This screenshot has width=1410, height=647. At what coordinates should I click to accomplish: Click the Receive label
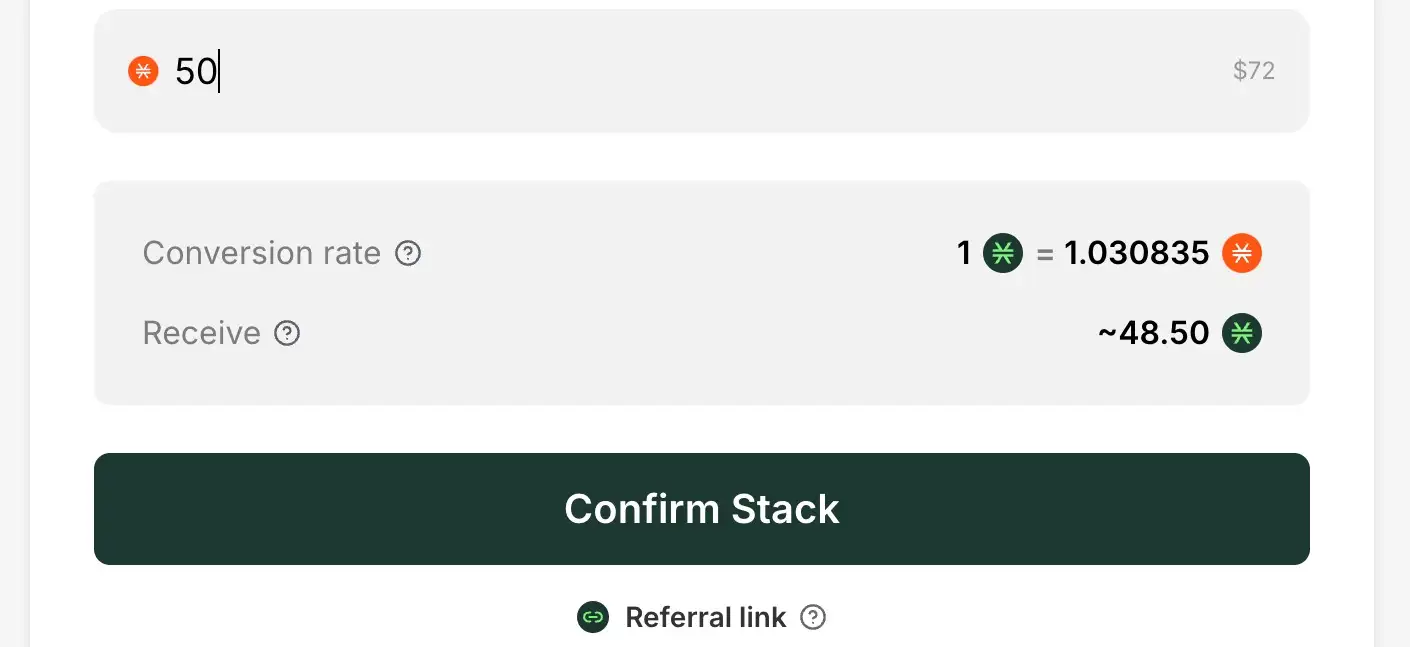tap(201, 333)
